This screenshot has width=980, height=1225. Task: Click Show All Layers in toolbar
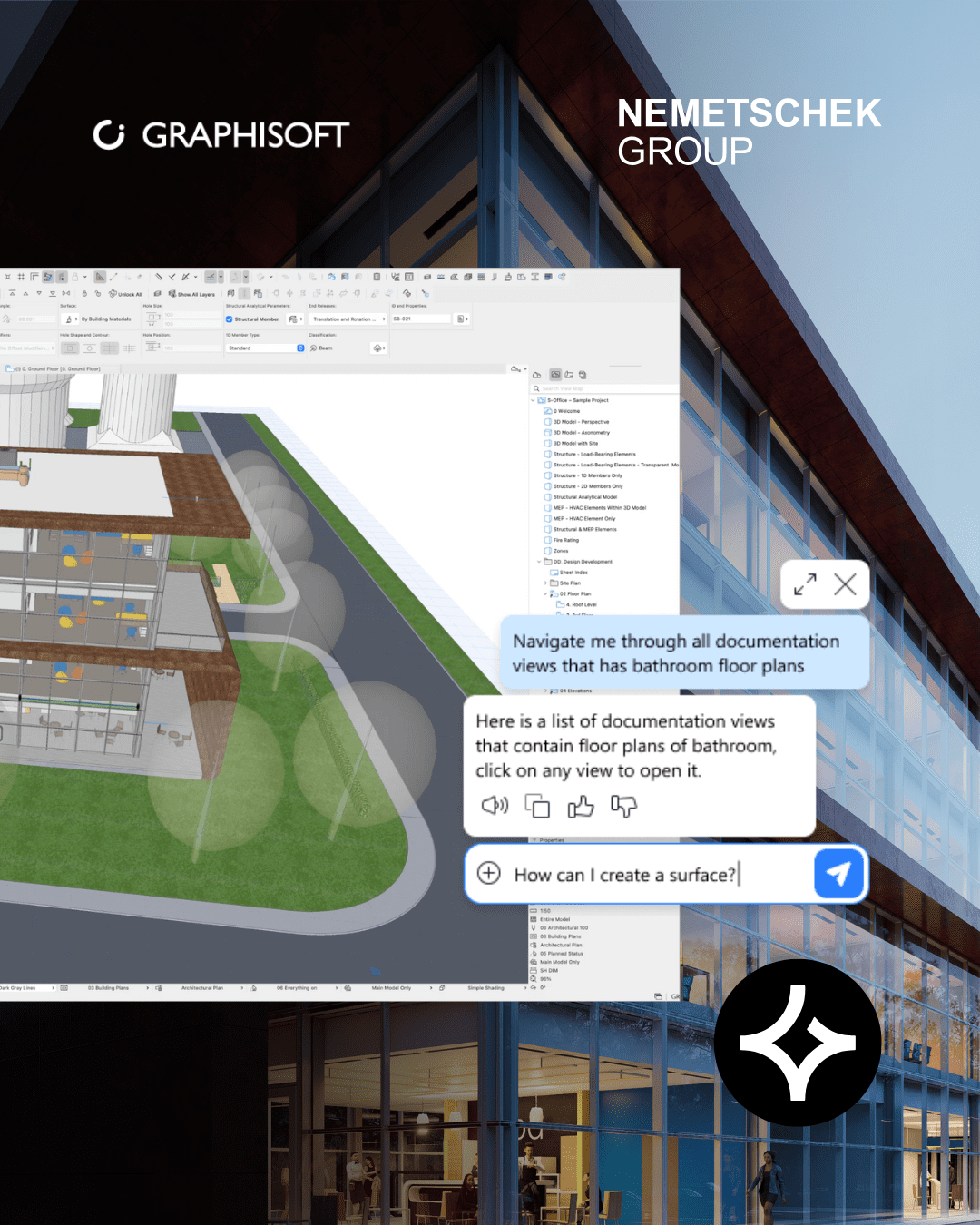tap(195, 294)
